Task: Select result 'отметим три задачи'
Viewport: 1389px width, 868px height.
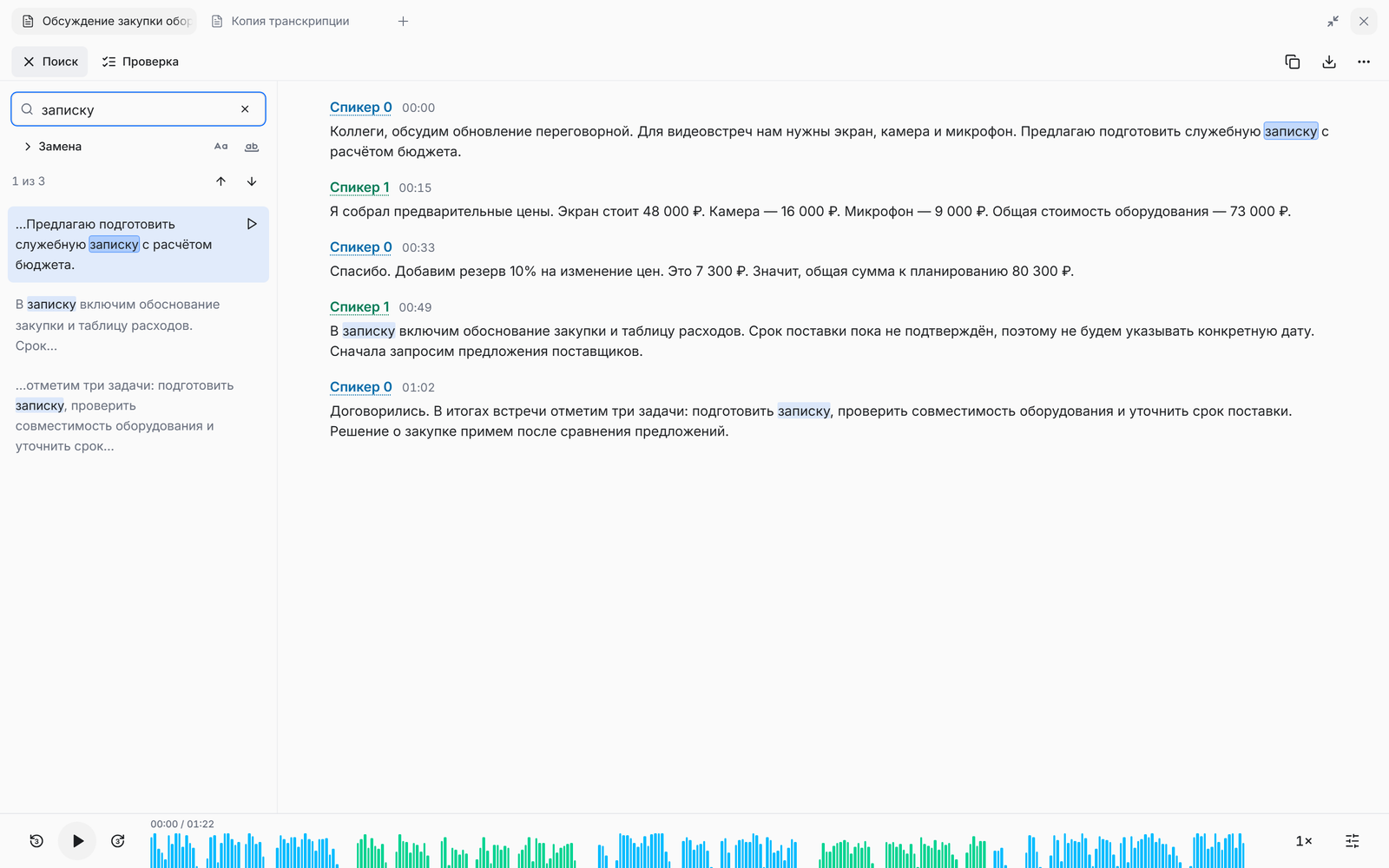Action: click(138, 416)
